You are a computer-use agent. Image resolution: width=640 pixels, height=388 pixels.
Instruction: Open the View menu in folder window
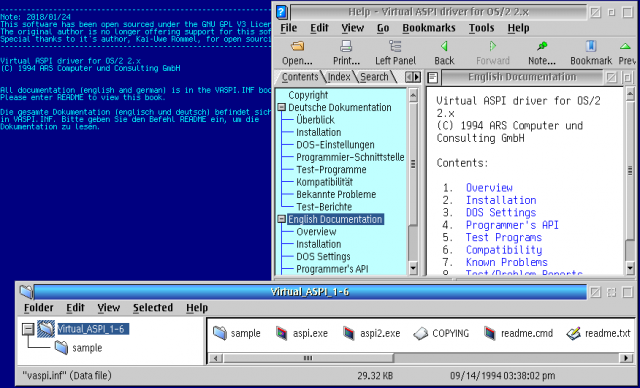coord(109,308)
